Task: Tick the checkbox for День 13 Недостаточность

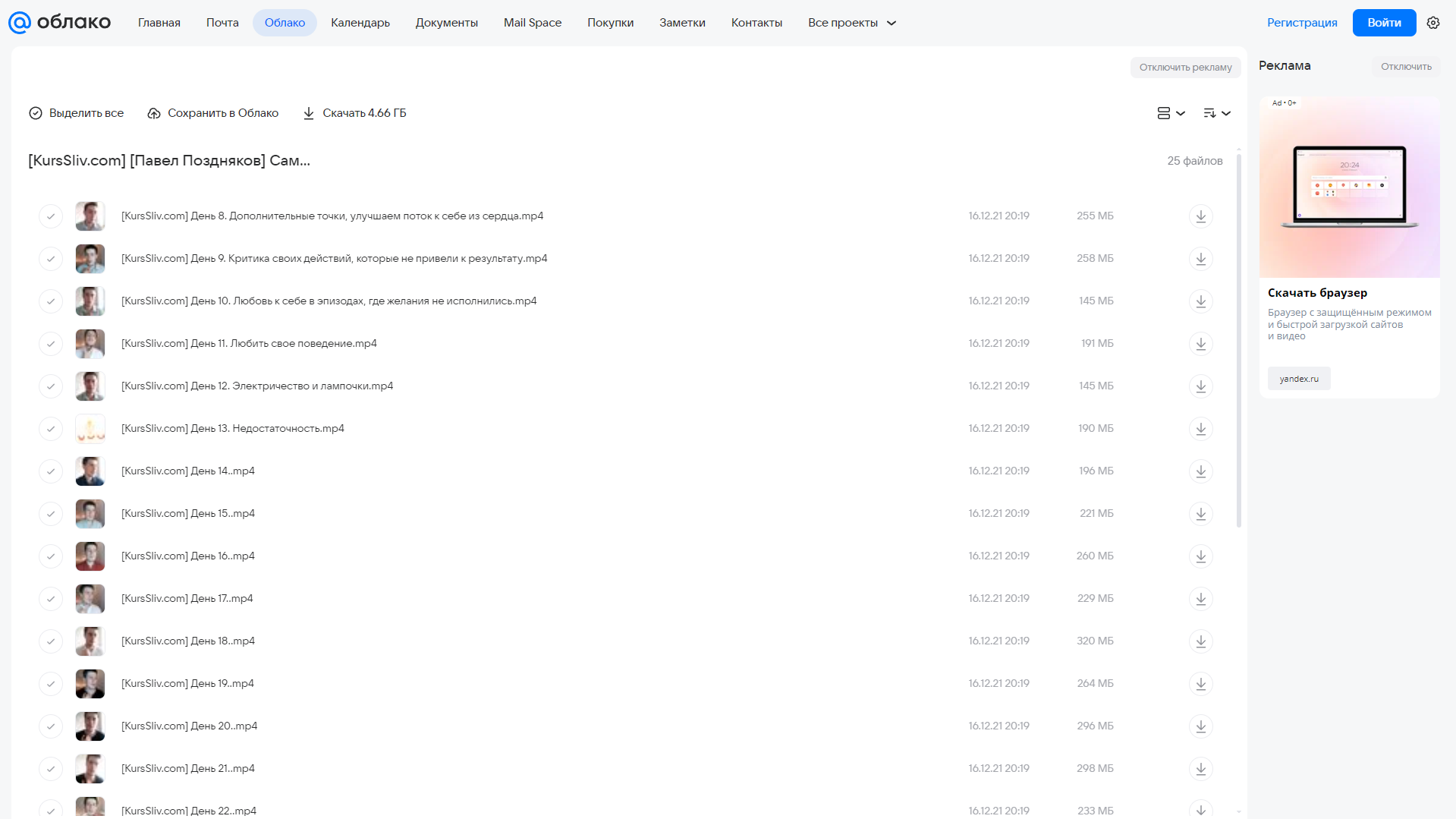Action: point(51,429)
